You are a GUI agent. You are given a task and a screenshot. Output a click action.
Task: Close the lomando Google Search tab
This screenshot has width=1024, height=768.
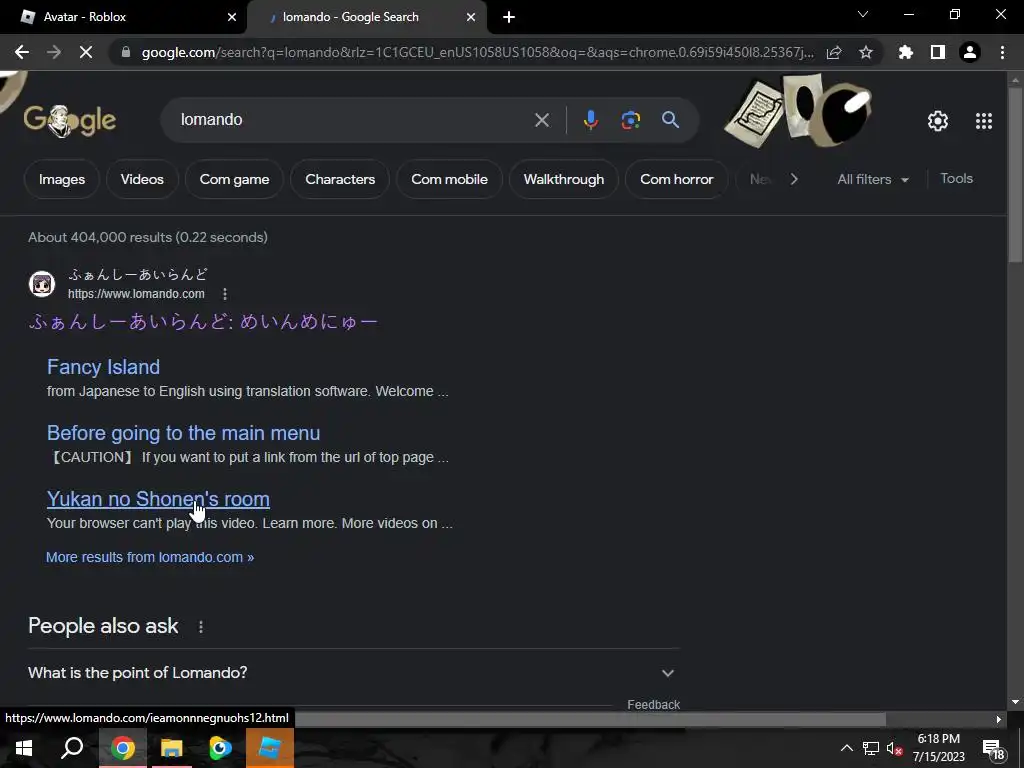click(x=471, y=17)
